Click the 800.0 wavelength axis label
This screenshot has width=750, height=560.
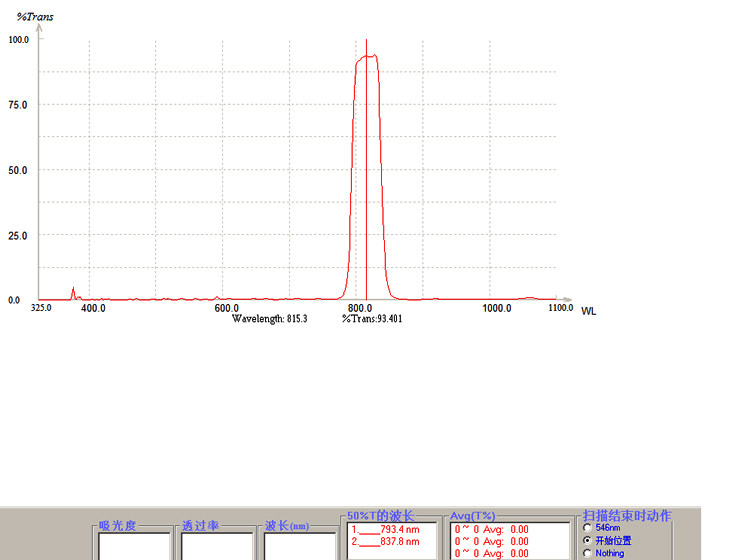click(360, 308)
